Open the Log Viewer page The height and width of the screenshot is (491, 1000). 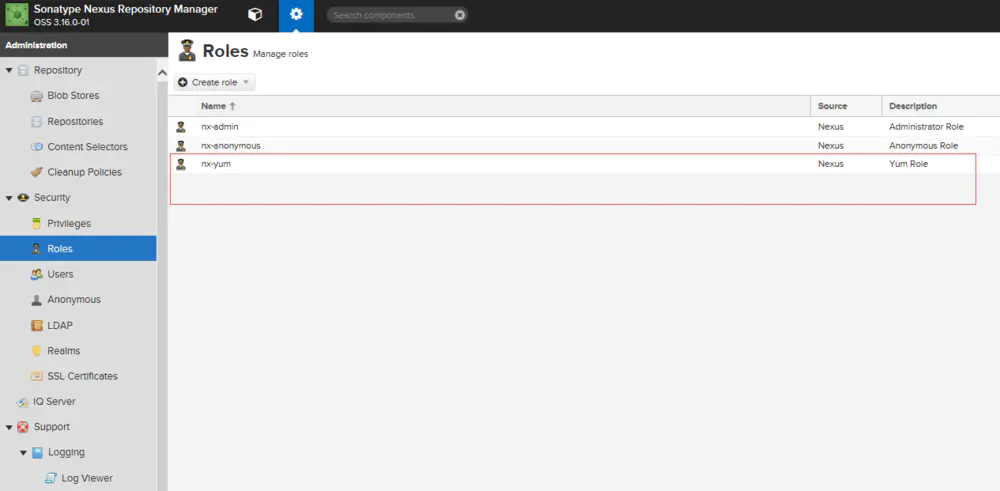point(87,478)
